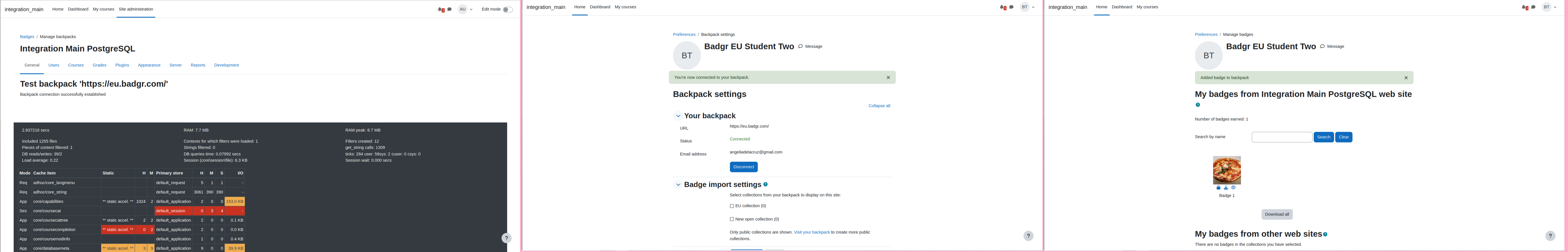Switch to the Plugins admin tab
Viewport: 1568px width, 252px height.
point(122,65)
